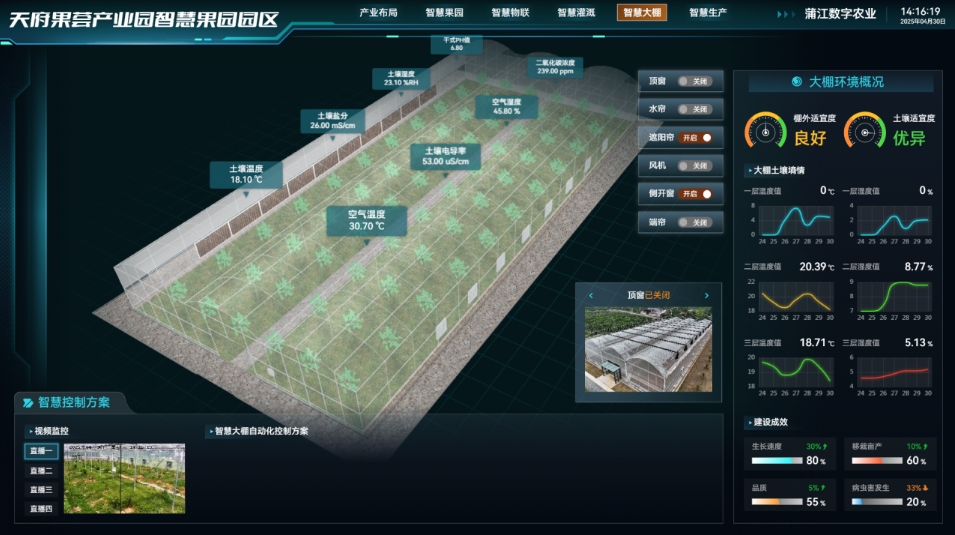Viewport: 955px width, 535px height.
Task: Turn off the 遮阳帘 switch
Action: pyautogui.click(x=697, y=138)
